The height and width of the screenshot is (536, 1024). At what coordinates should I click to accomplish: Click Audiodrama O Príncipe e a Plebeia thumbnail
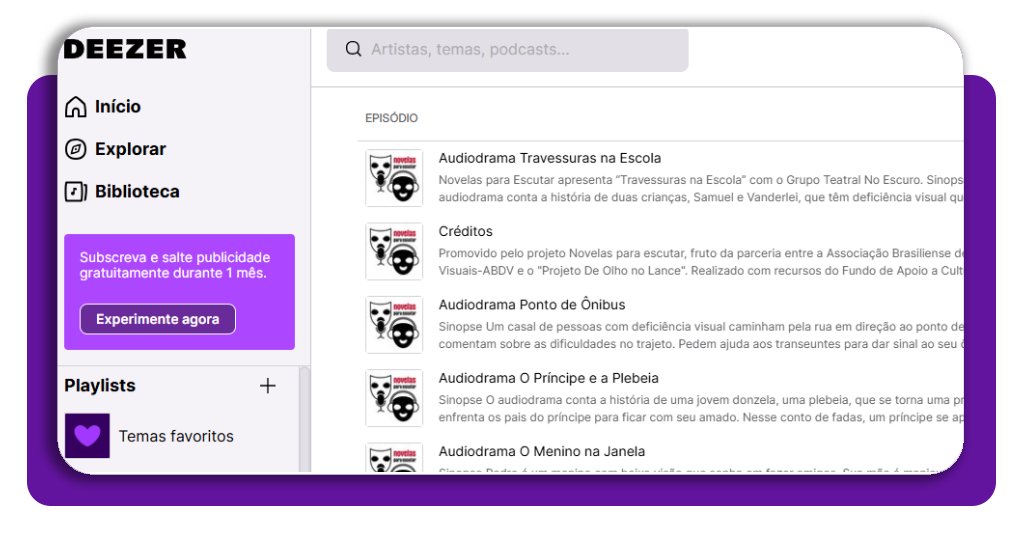coord(394,398)
